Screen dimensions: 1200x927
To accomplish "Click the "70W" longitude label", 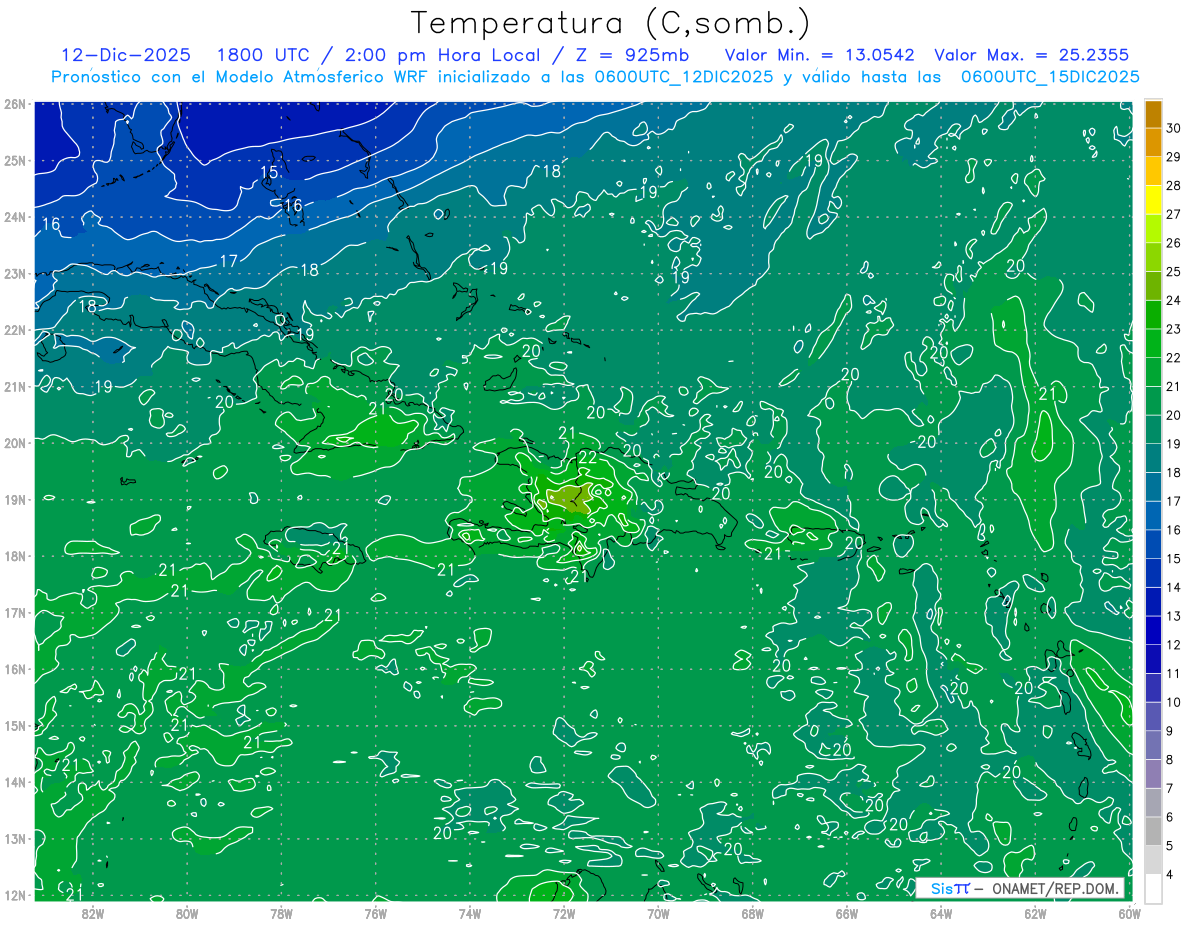I will [658, 913].
